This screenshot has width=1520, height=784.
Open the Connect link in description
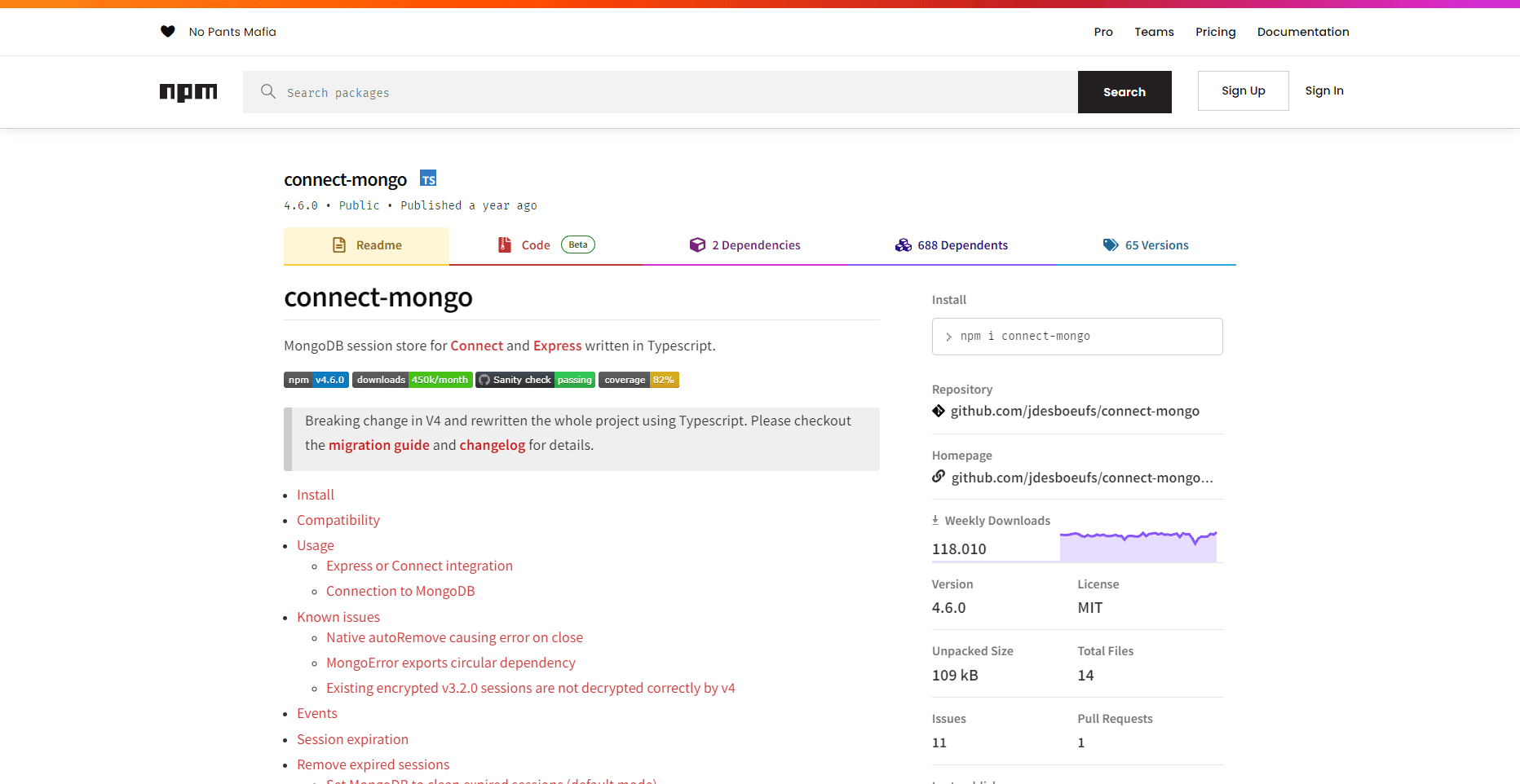coord(476,346)
